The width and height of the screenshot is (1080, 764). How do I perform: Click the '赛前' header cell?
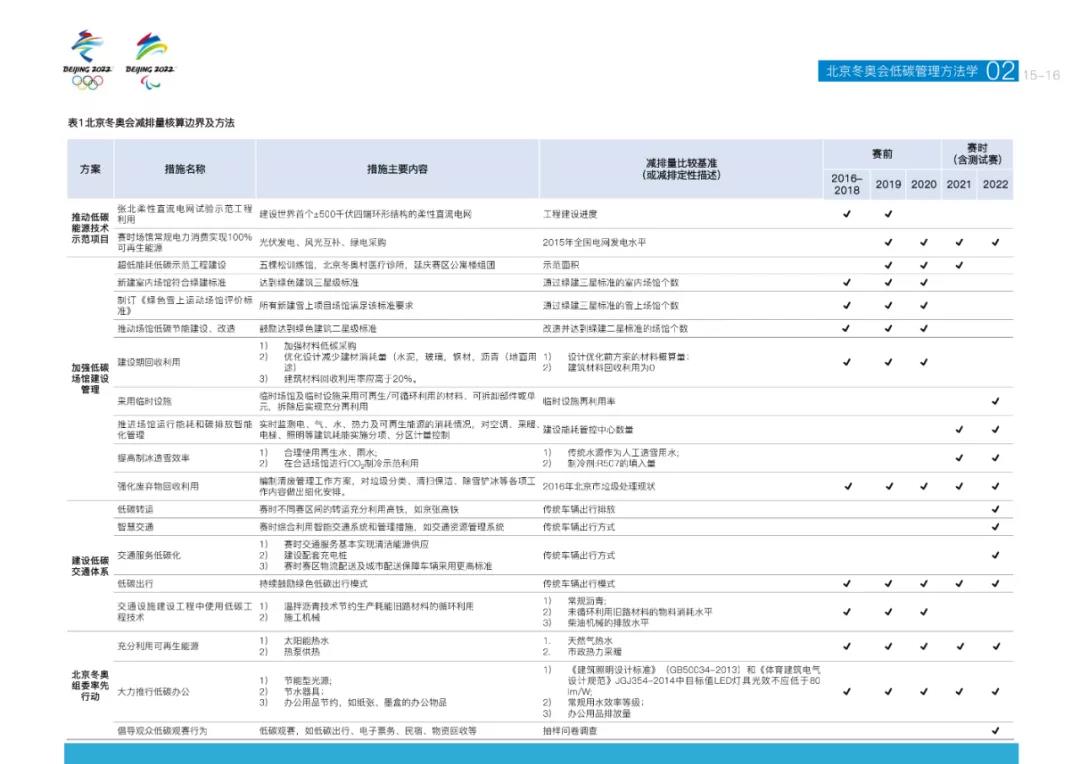[882, 154]
